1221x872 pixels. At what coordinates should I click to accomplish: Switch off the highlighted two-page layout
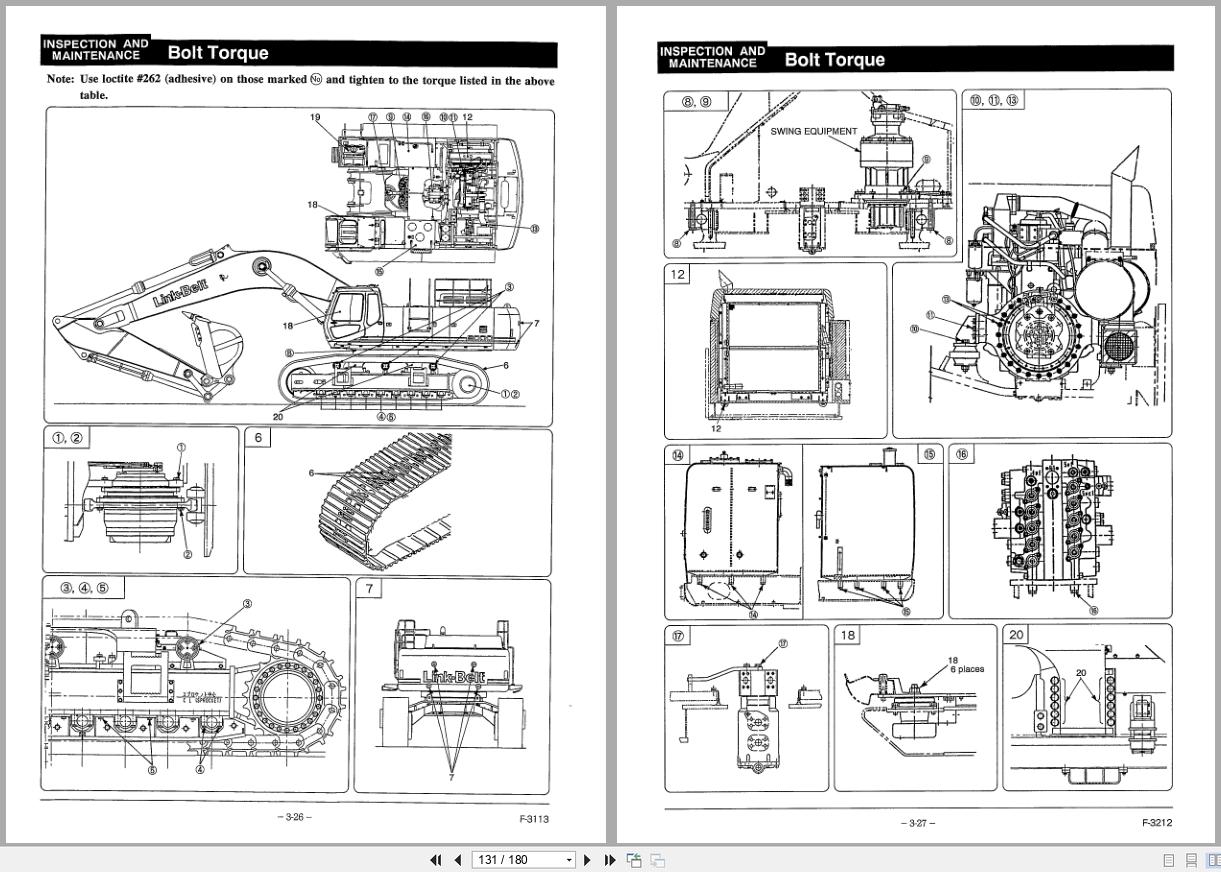pyautogui.click(x=1213, y=859)
